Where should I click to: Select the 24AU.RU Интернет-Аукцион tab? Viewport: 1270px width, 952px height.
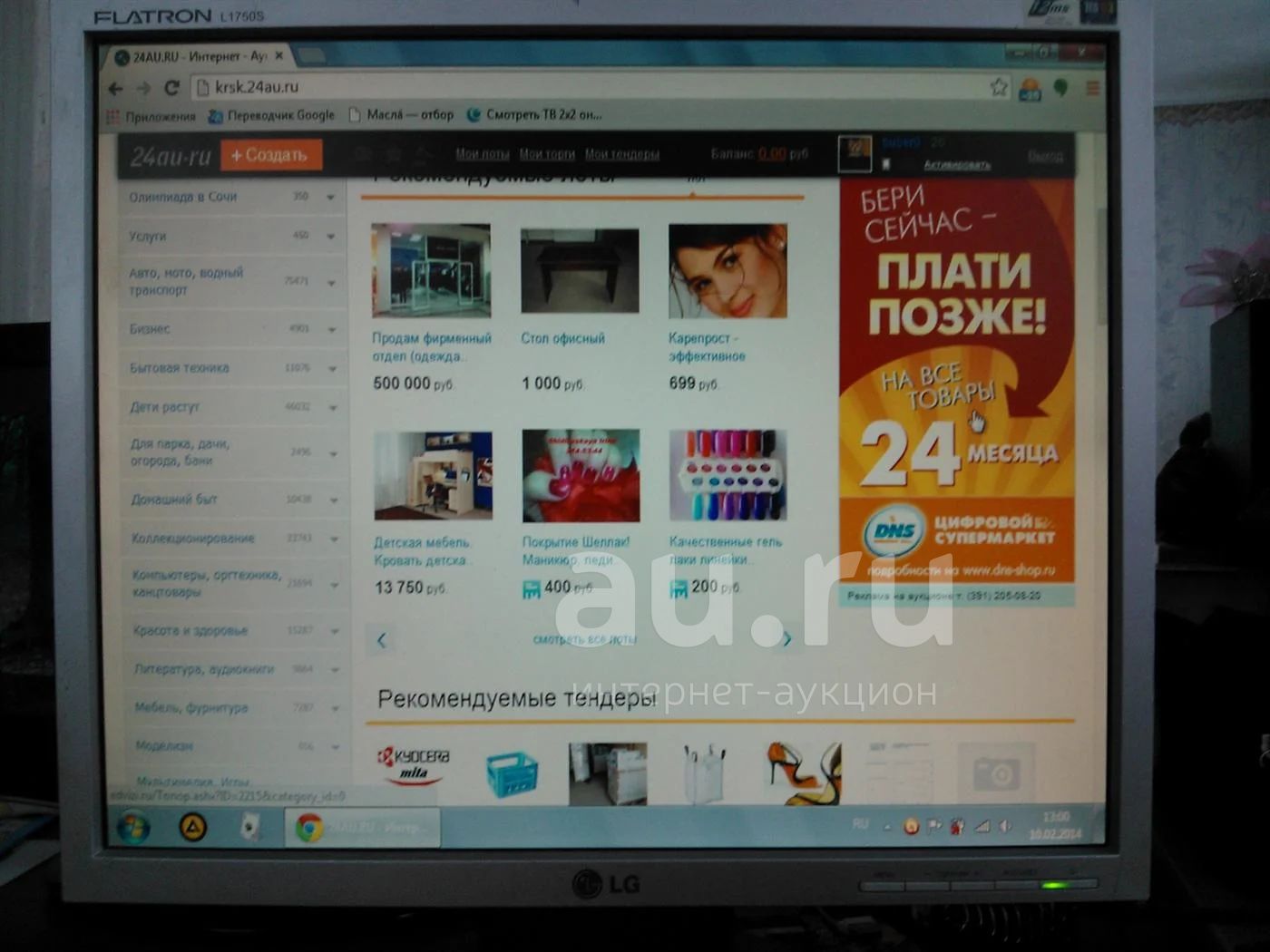pos(200,56)
